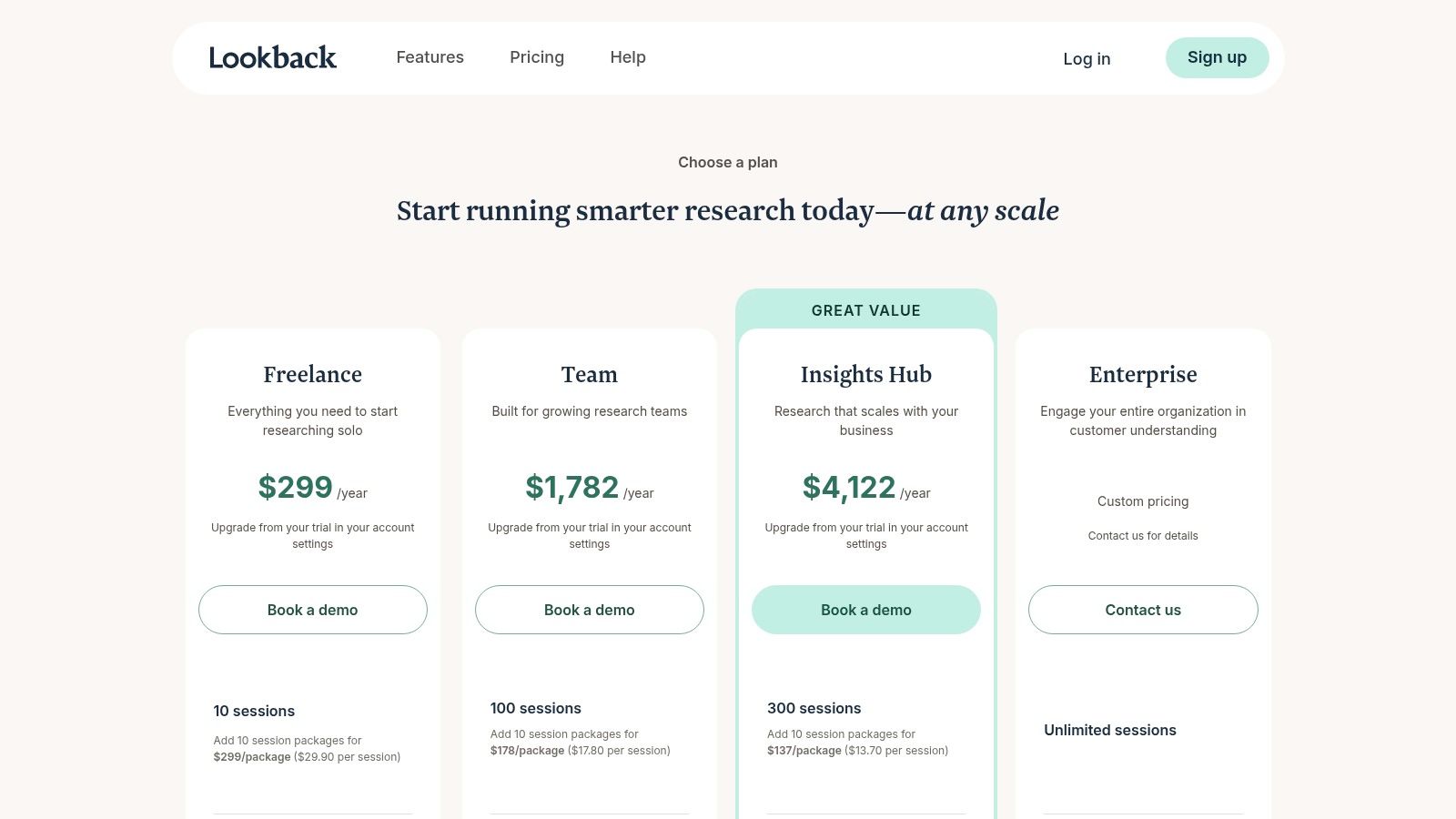Click Contact us on Enterprise plan

pos(1143,610)
